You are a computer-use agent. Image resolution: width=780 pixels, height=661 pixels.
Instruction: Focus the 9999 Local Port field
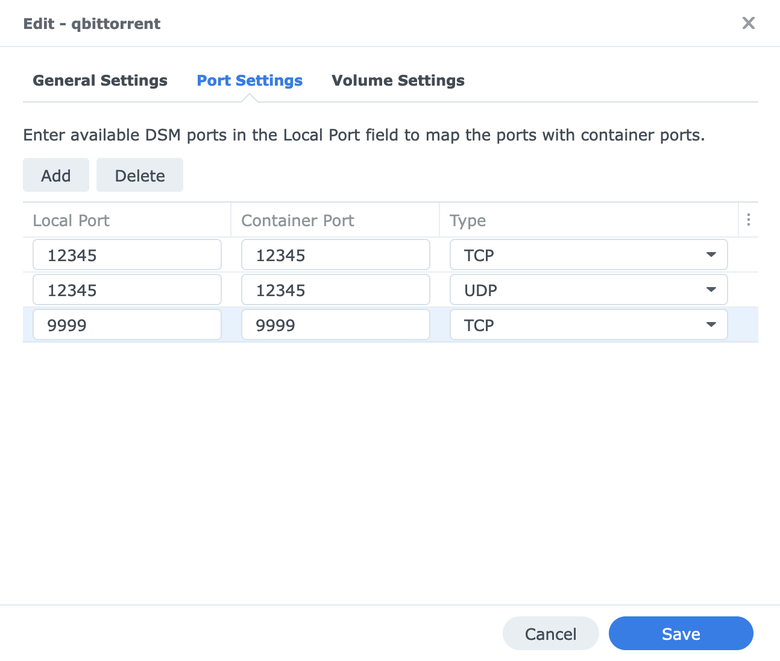pos(127,325)
